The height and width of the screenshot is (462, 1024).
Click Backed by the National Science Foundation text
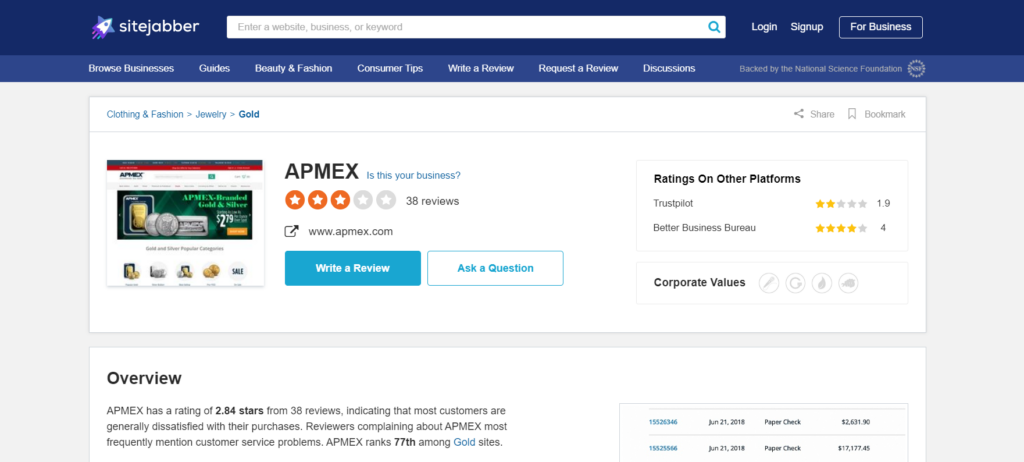820,69
